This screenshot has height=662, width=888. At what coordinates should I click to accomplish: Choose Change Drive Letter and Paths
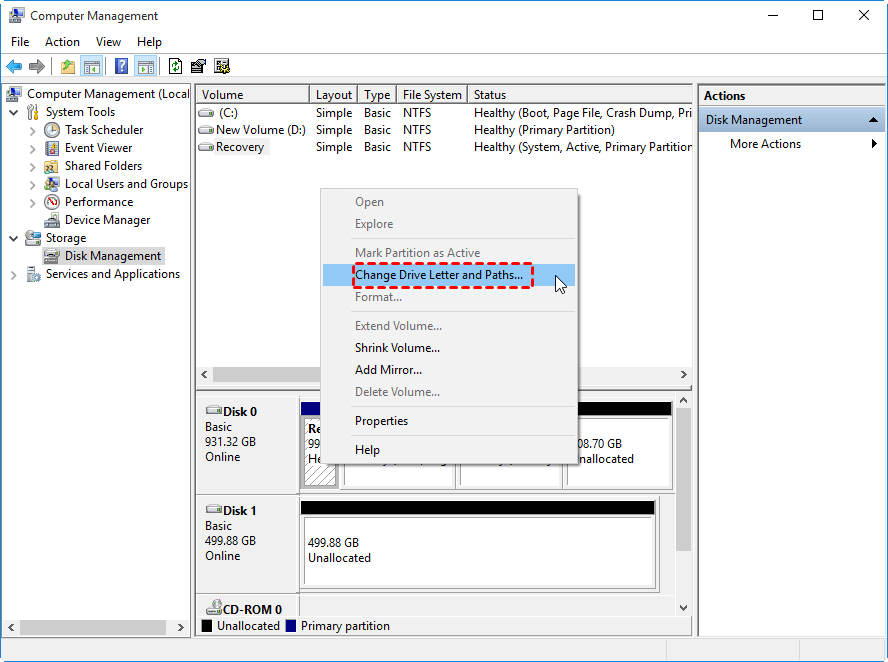pos(449,275)
